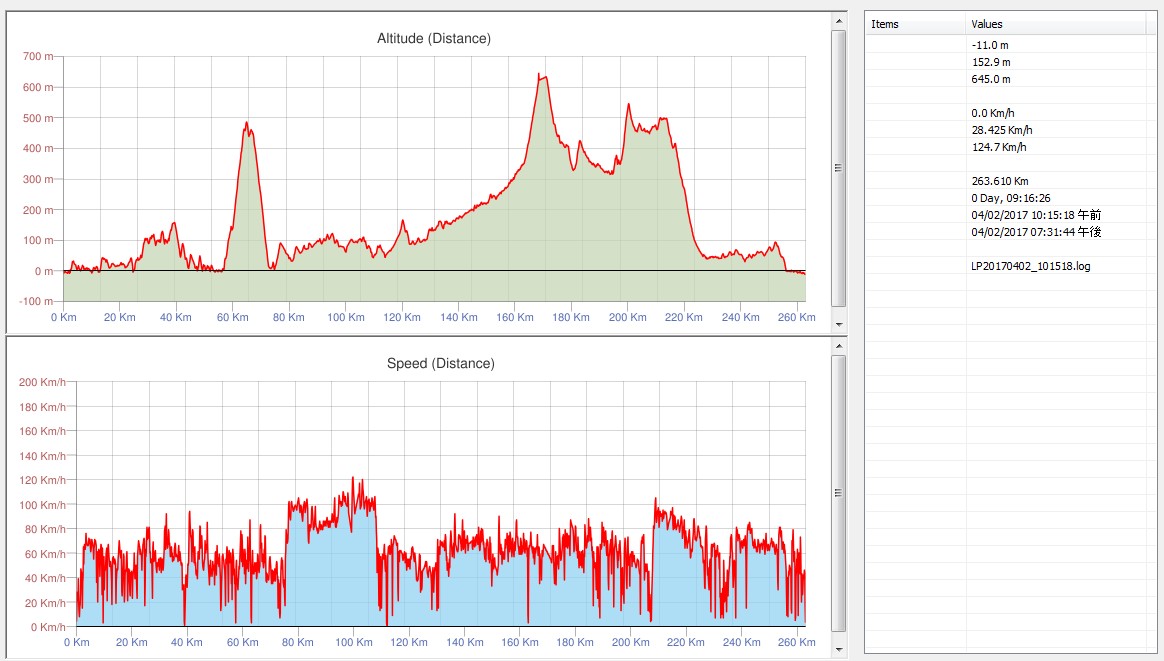
Task: Select the 28.425 Km/h speed value
Action: (x=1001, y=130)
